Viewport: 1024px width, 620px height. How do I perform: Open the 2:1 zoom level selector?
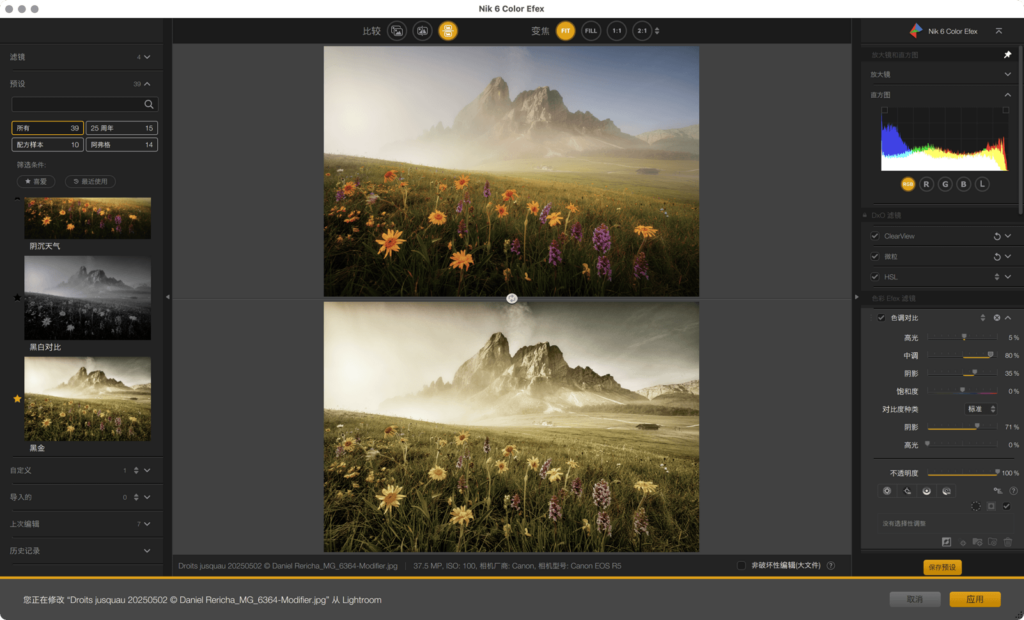click(x=657, y=31)
